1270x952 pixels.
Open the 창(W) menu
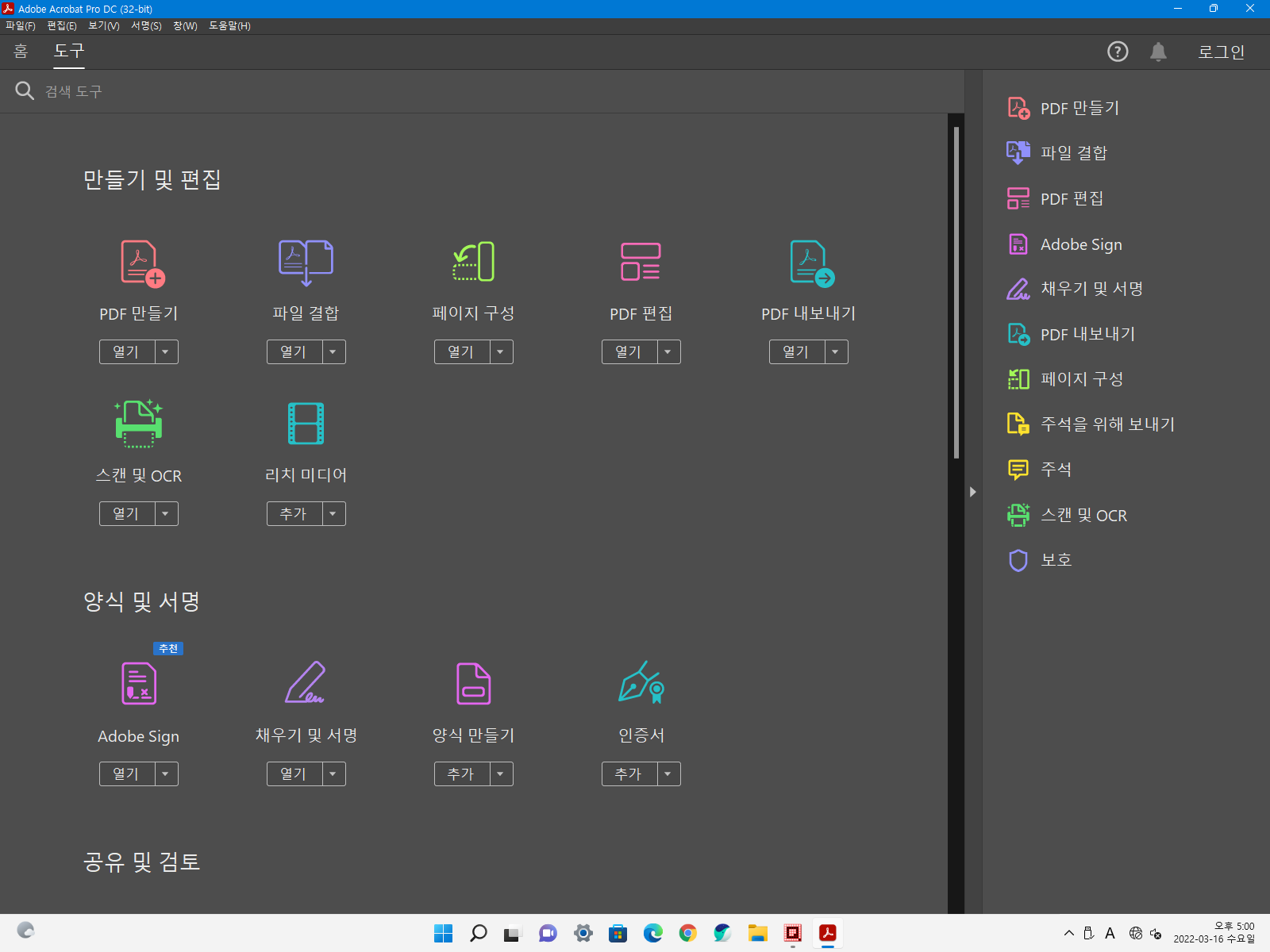185,26
